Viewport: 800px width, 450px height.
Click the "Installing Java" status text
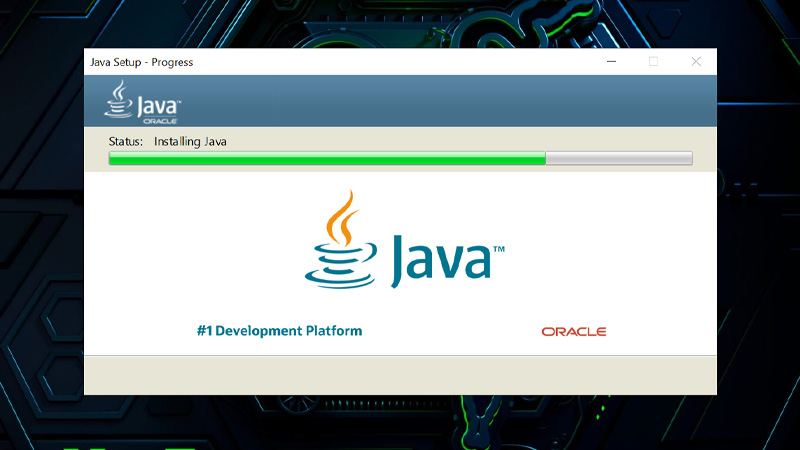[x=190, y=141]
